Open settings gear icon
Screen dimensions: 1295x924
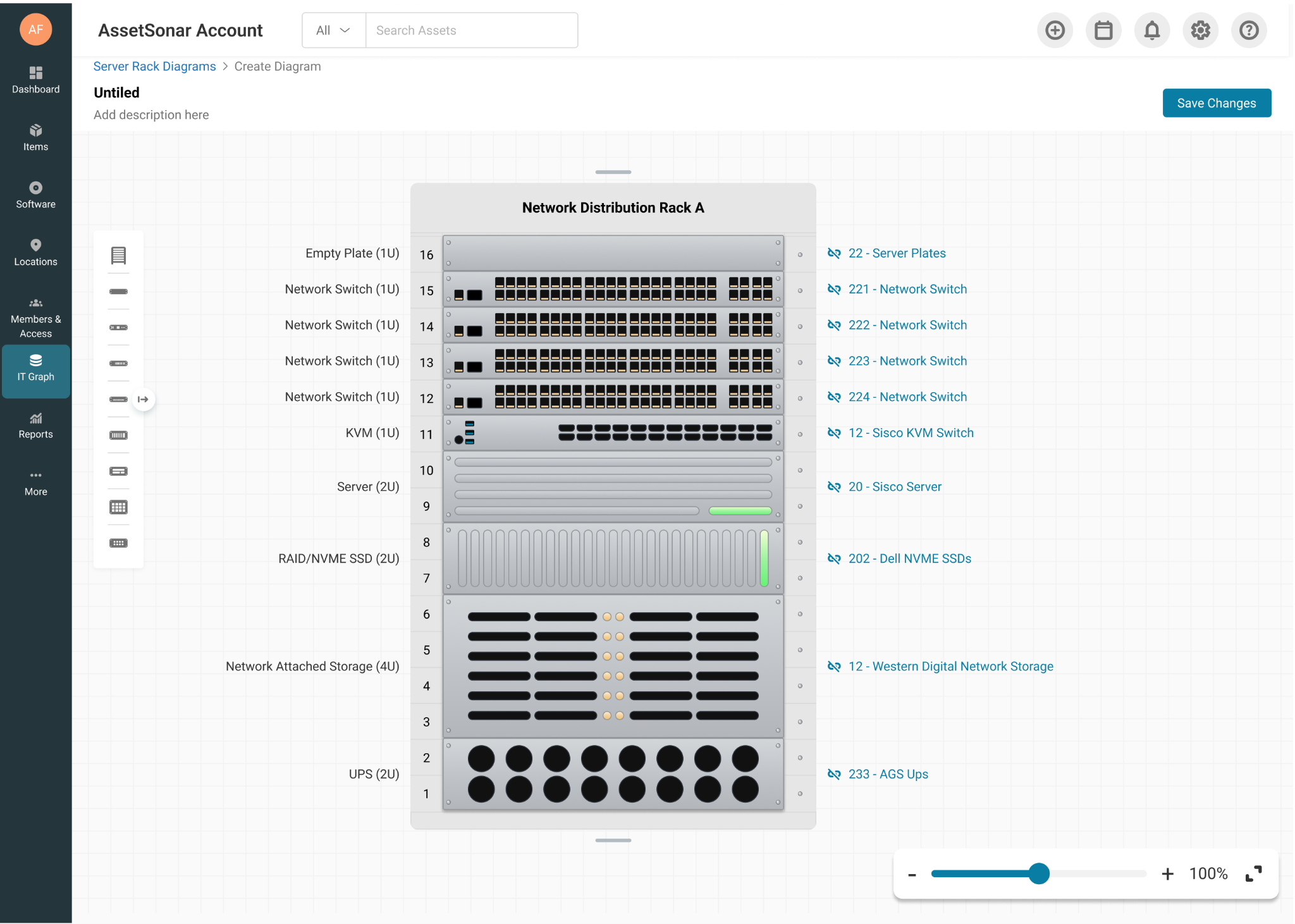coord(1200,30)
